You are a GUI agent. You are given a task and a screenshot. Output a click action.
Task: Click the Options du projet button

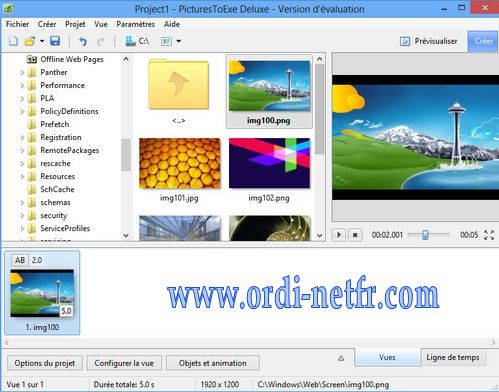tap(45, 363)
